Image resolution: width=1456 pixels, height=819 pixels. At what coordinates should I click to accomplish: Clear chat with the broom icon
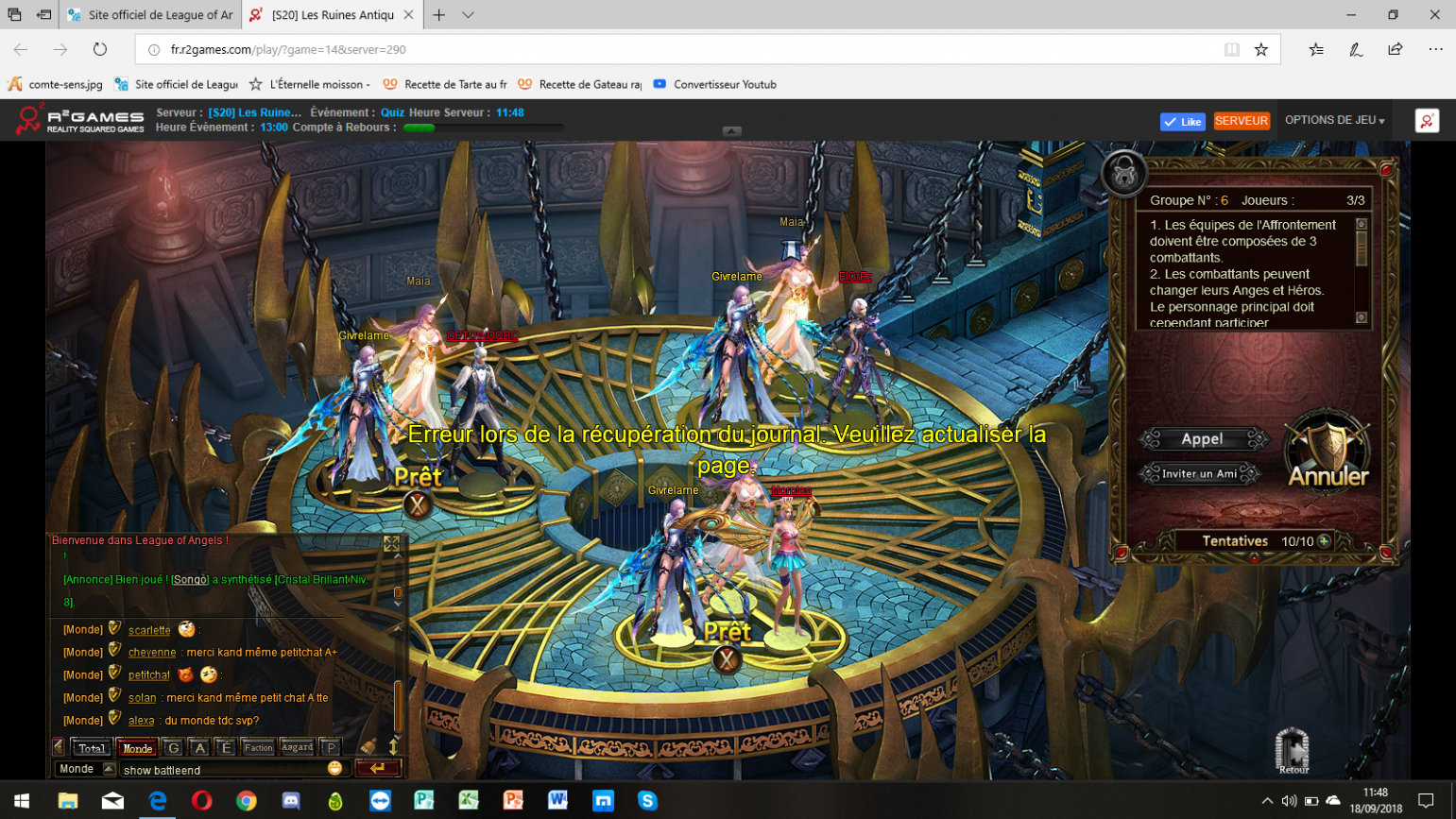point(368,747)
